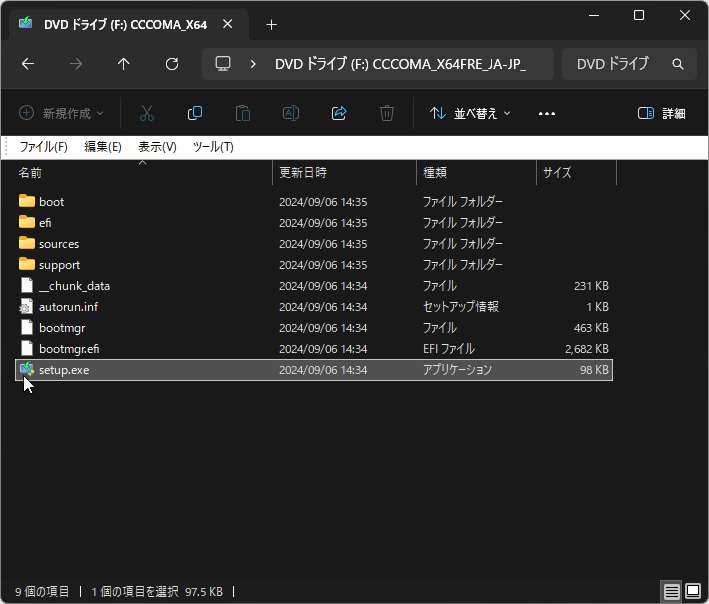Rename the selected item
The height and width of the screenshot is (604, 709).
coord(291,113)
